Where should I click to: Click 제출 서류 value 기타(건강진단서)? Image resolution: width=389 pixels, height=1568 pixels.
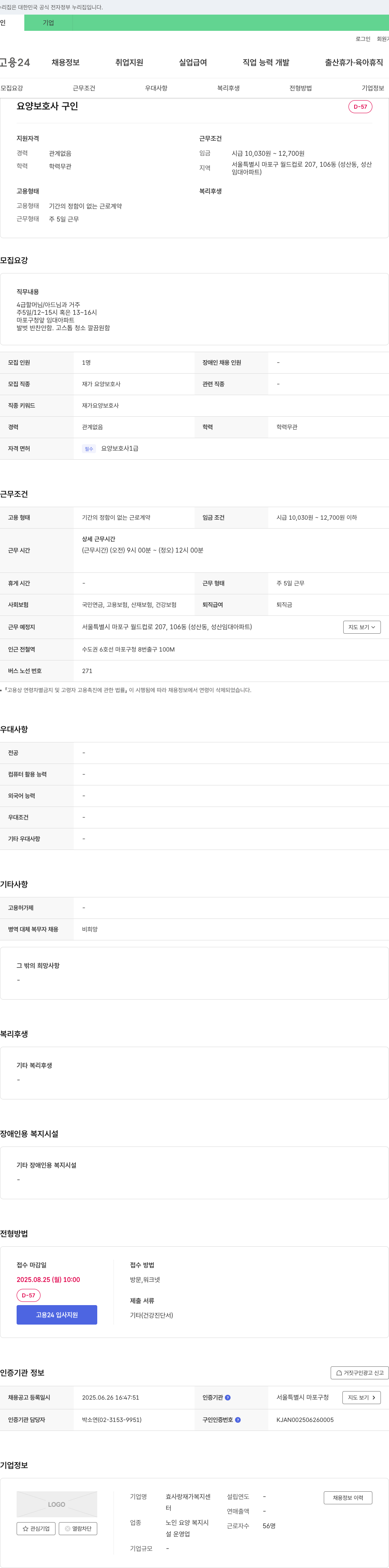[x=152, y=1315]
